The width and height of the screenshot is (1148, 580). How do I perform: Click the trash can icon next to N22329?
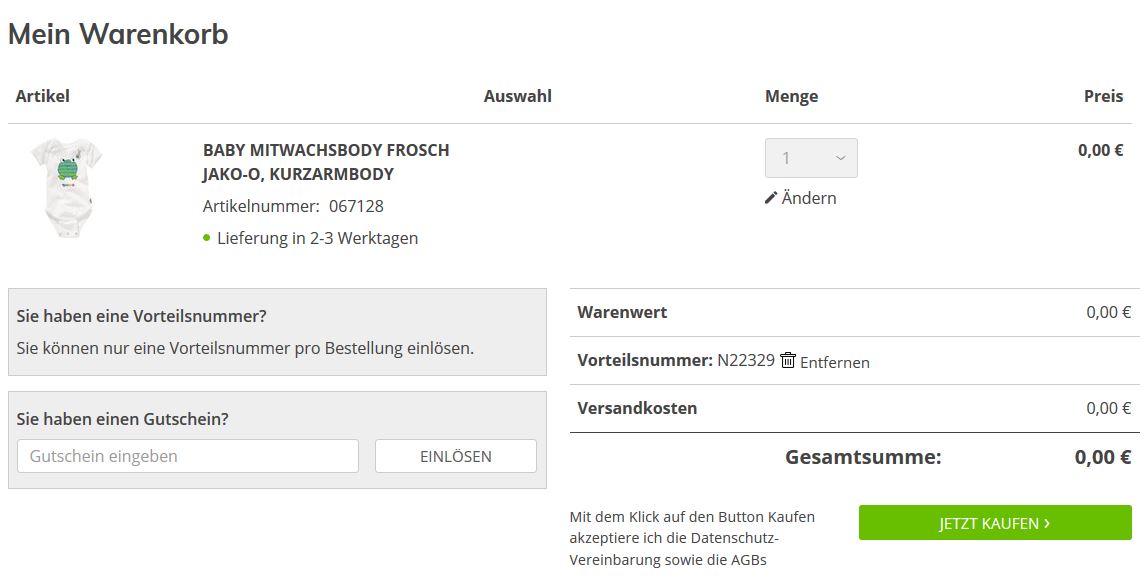click(x=788, y=360)
